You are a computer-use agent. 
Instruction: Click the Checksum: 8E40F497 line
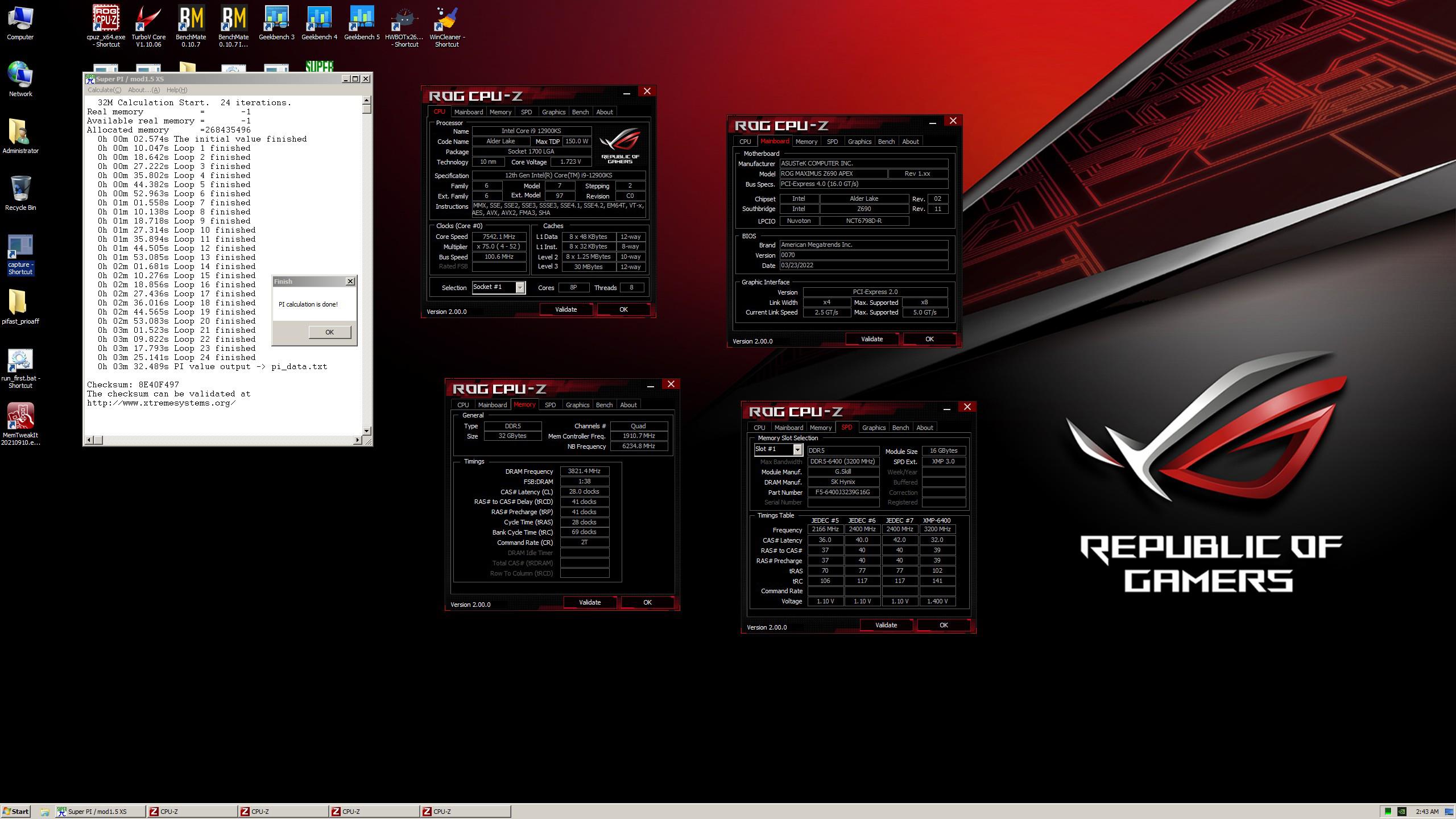click(133, 385)
